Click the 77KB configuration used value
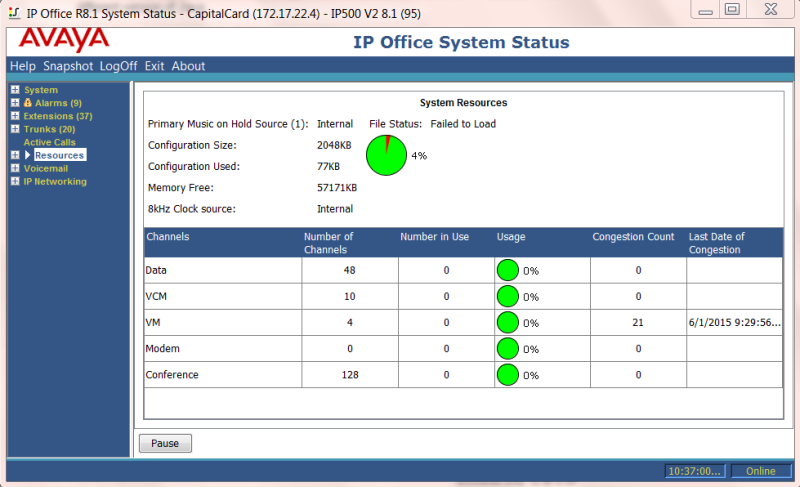 point(328,166)
